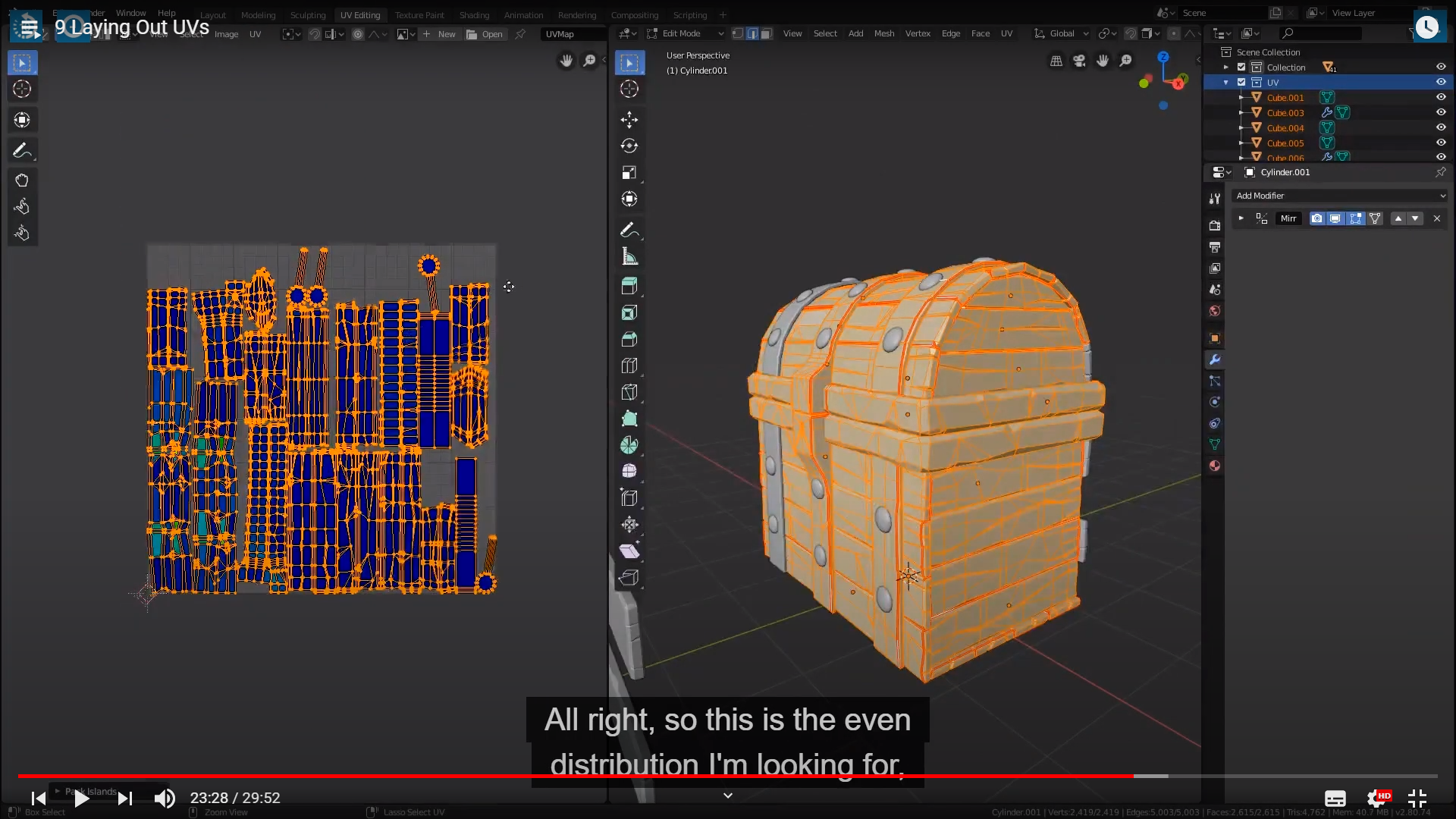Toggle Collection exclude checkbox
The image size is (1456, 819).
point(1241,67)
